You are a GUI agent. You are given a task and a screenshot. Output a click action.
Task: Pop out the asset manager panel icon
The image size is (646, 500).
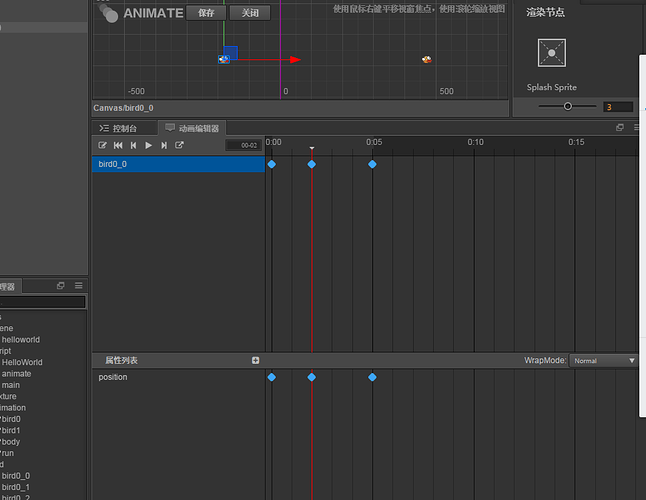[x=61, y=285]
